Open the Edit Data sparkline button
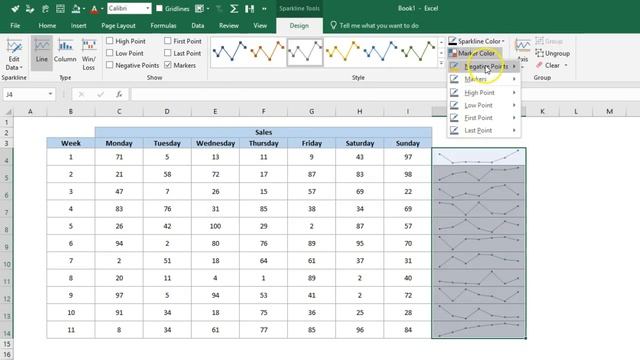 coord(14,55)
